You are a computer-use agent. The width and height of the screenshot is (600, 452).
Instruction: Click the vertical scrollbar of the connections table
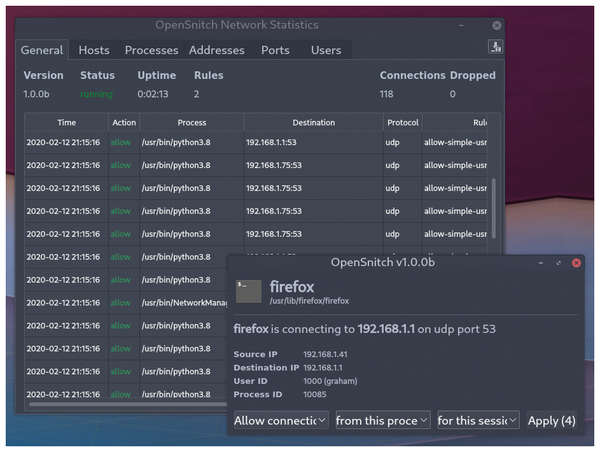tap(494, 209)
